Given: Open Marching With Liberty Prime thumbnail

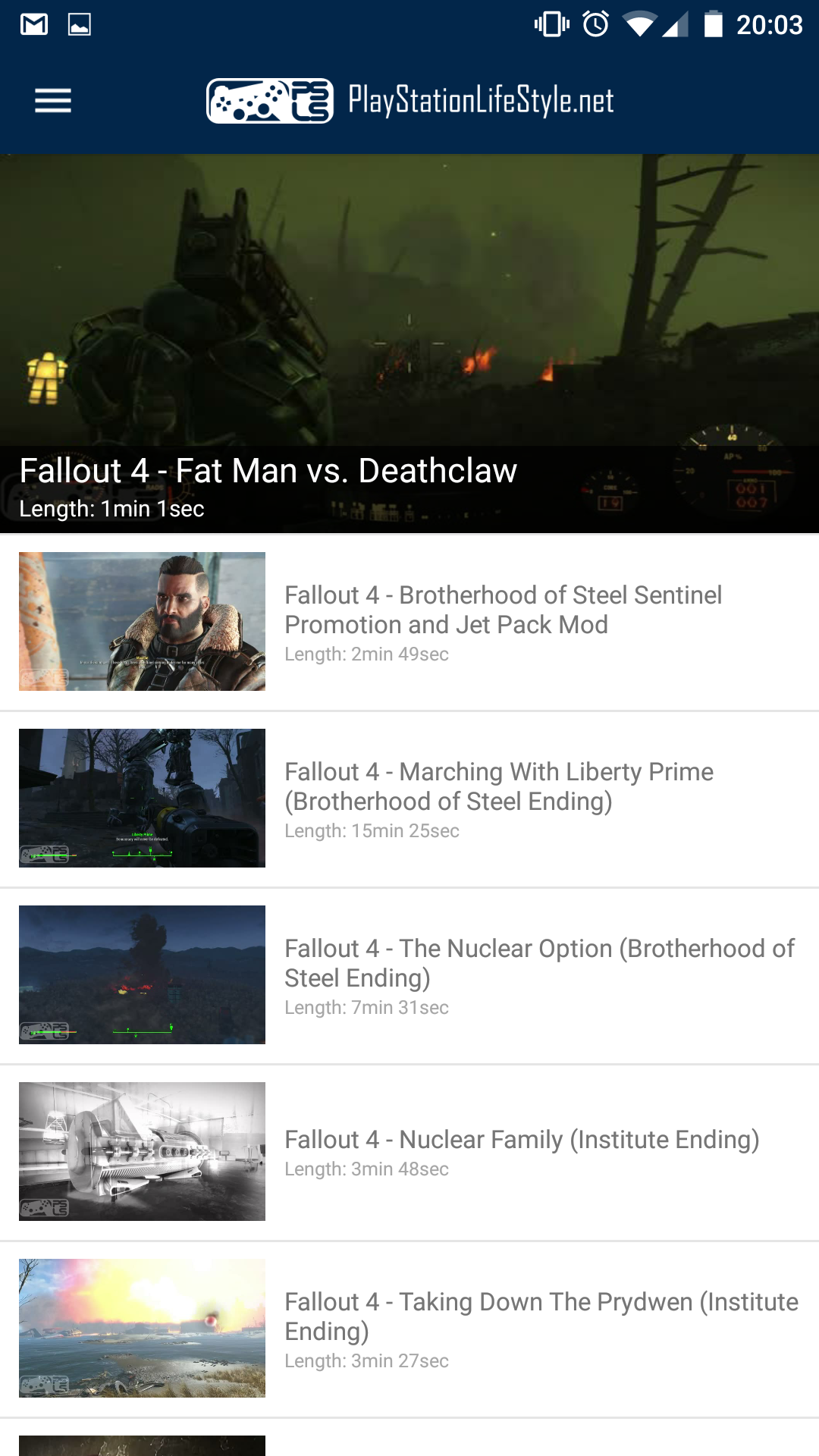Looking at the screenshot, I should point(142,798).
